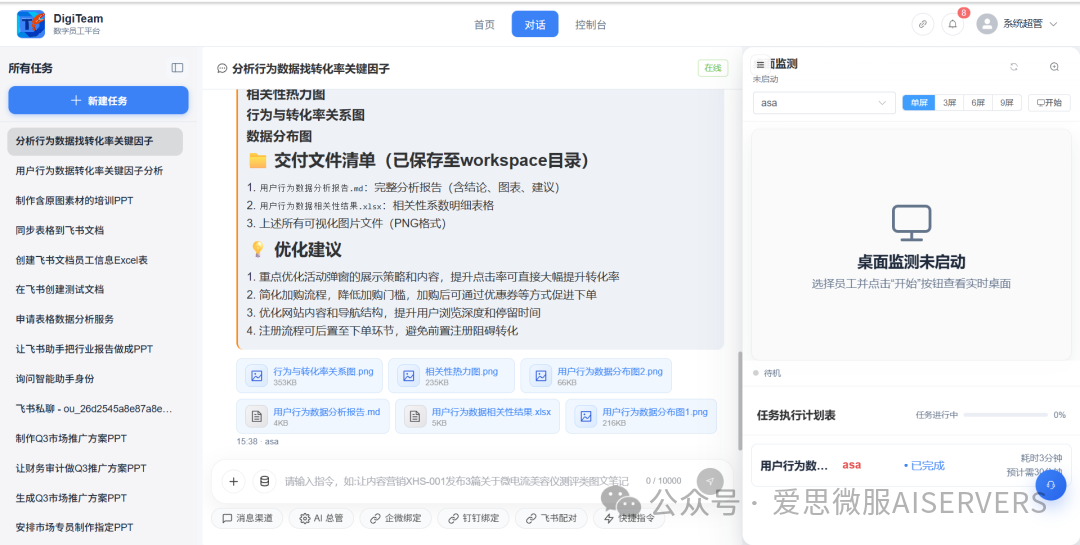
Task: Click the 在线 status badge
Action: click(712, 68)
